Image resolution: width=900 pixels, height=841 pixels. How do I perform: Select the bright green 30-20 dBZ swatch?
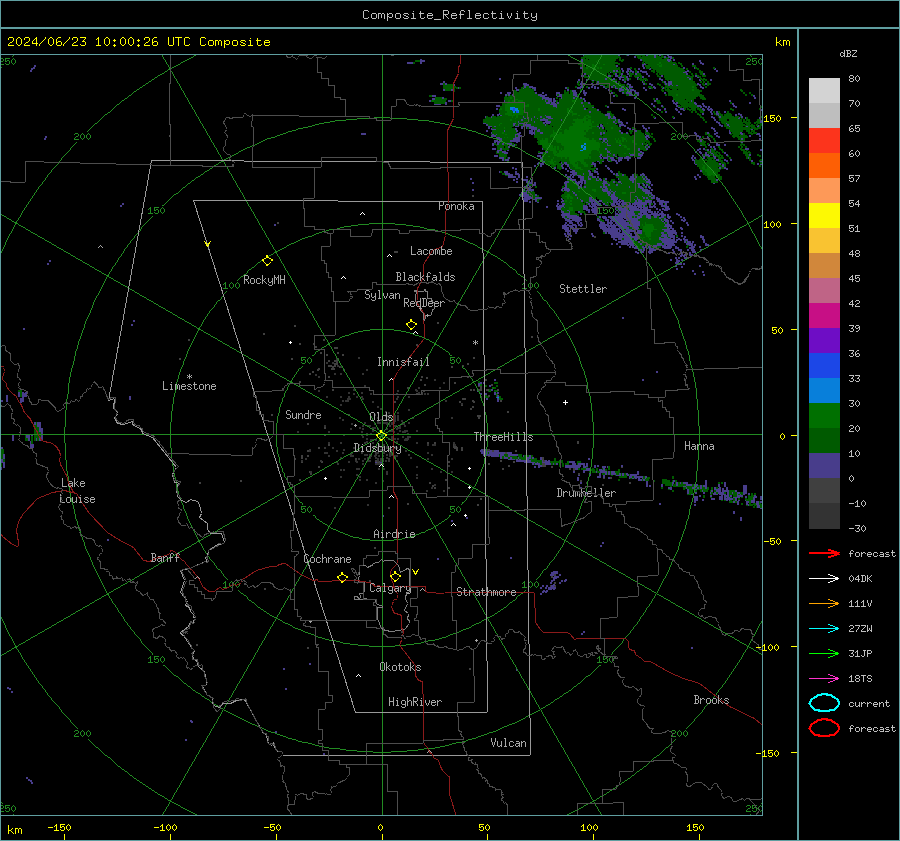click(824, 416)
